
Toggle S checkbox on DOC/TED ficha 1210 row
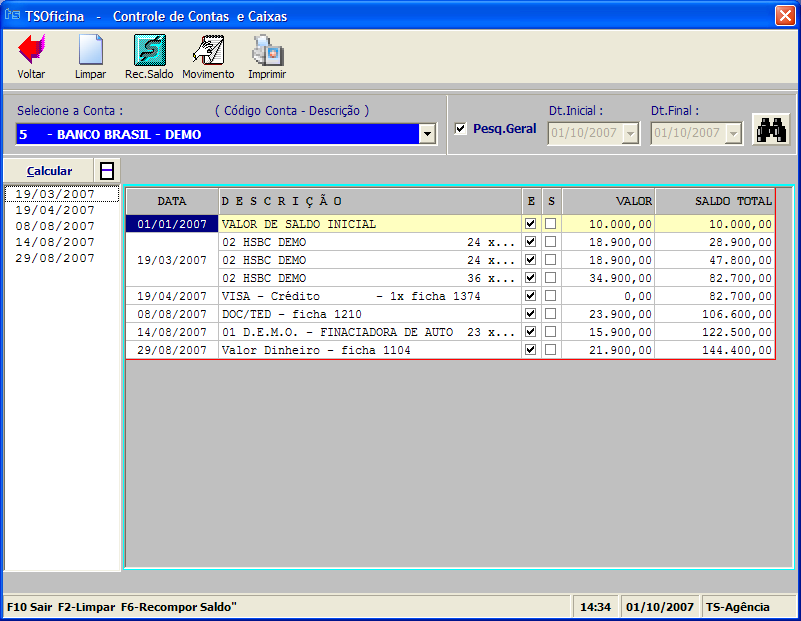point(551,314)
